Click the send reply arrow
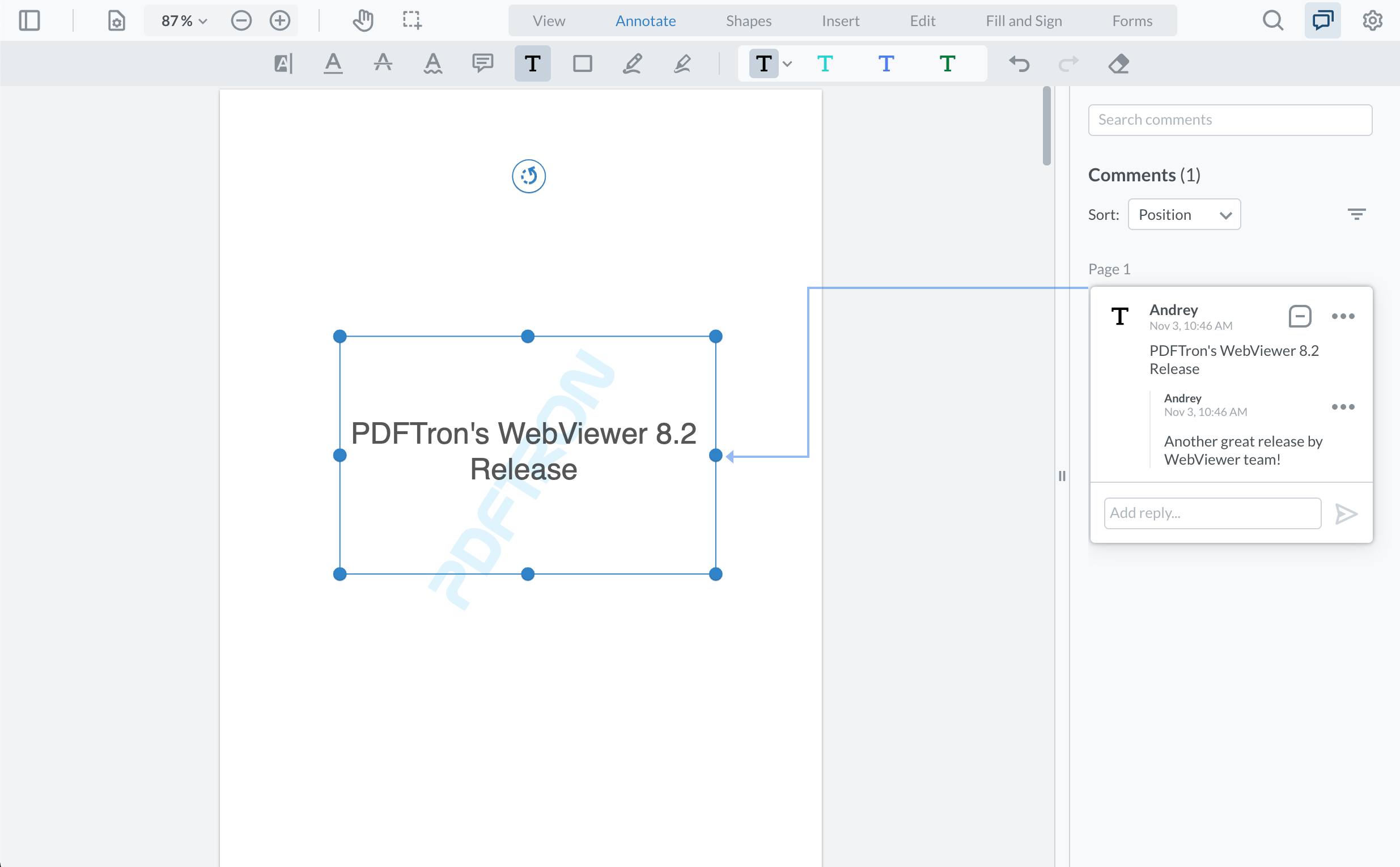1400x867 pixels. pyautogui.click(x=1346, y=513)
